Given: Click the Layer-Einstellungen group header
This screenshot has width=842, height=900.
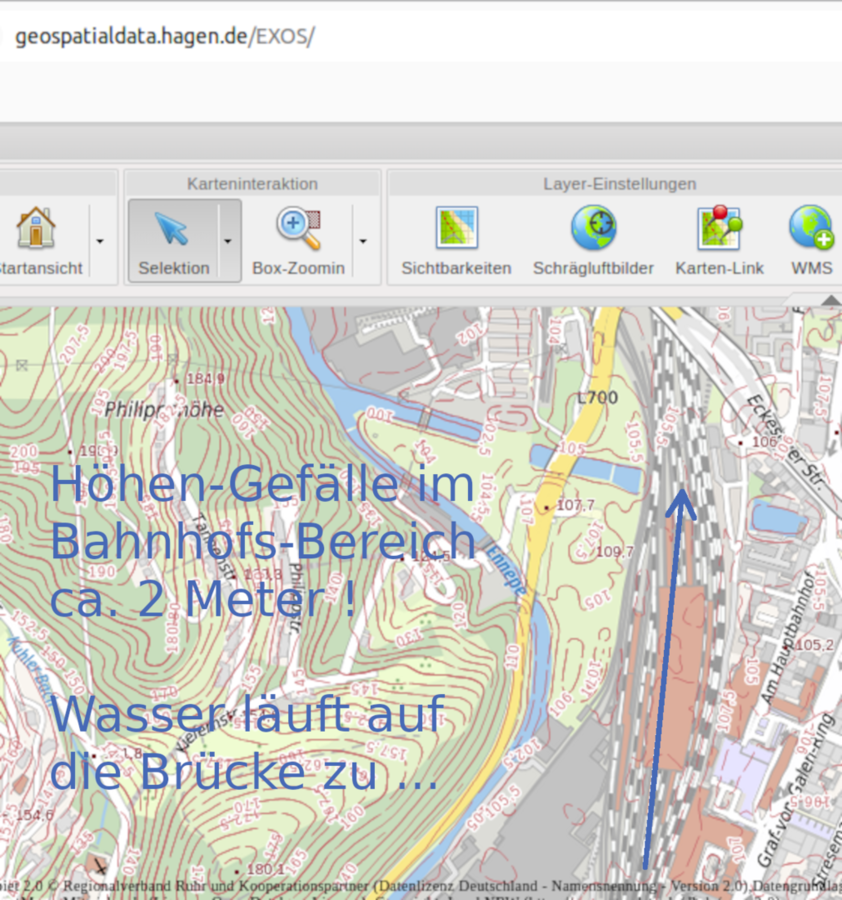Looking at the screenshot, I should [x=619, y=184].
